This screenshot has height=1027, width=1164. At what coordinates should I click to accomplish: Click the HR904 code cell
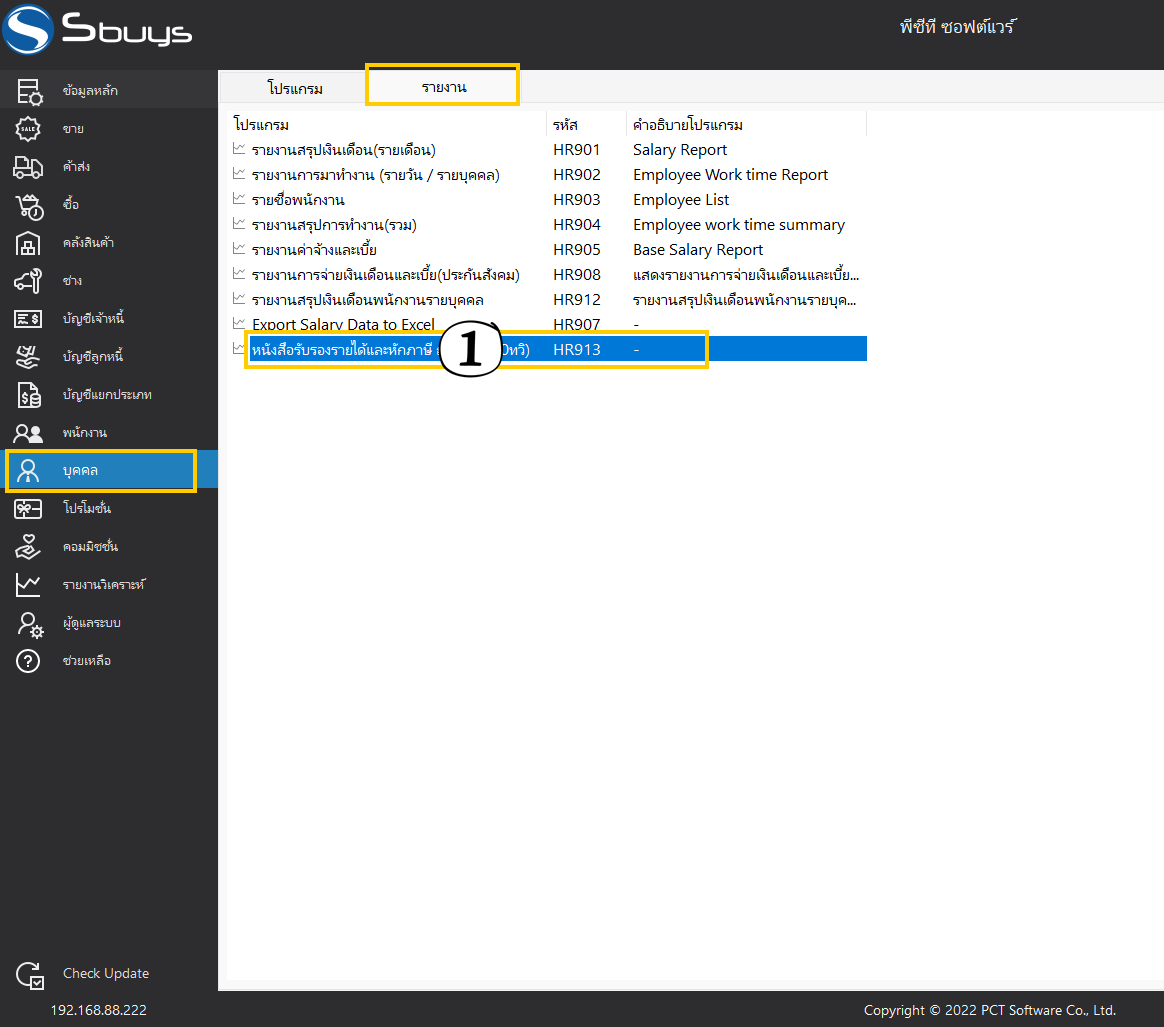576,224
